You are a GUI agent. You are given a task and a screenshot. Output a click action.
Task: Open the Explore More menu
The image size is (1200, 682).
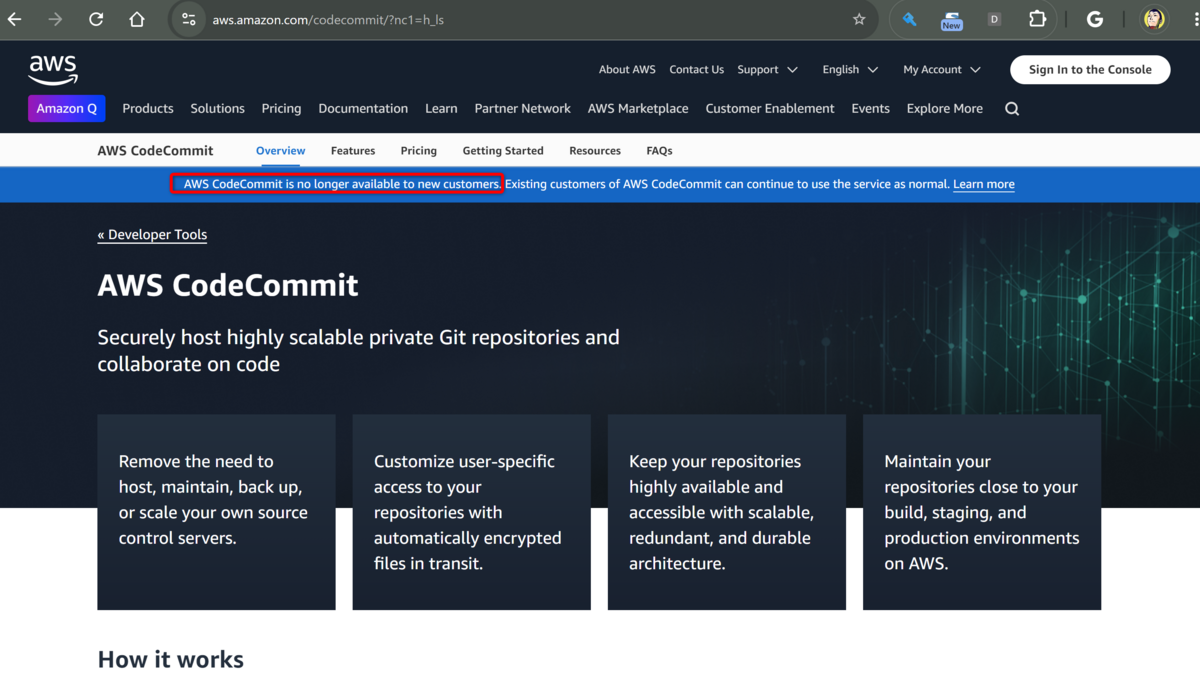pos(945,109)
